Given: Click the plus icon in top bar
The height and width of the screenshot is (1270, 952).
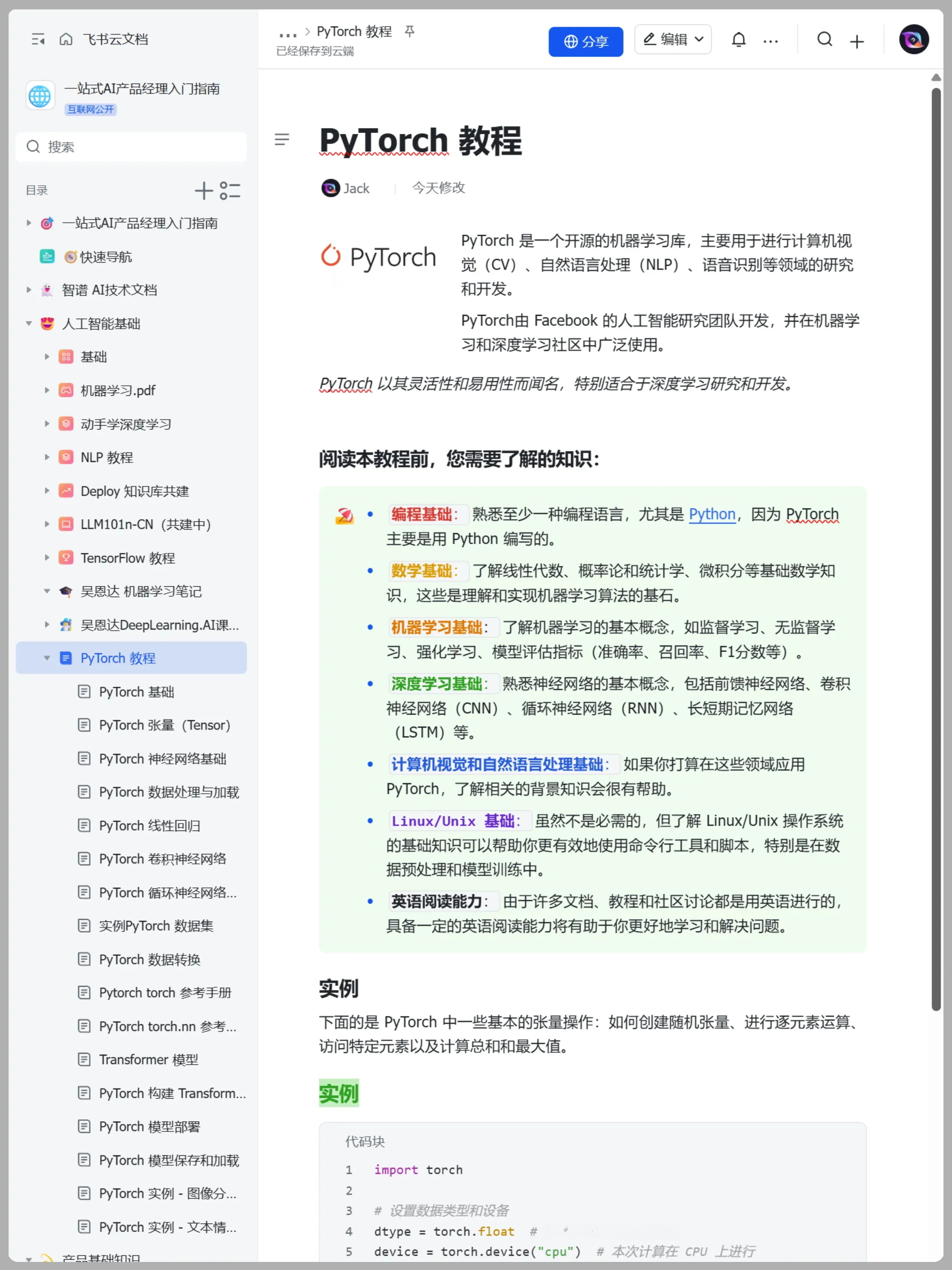Looking at the screenshot, I should tap(857, 41).
